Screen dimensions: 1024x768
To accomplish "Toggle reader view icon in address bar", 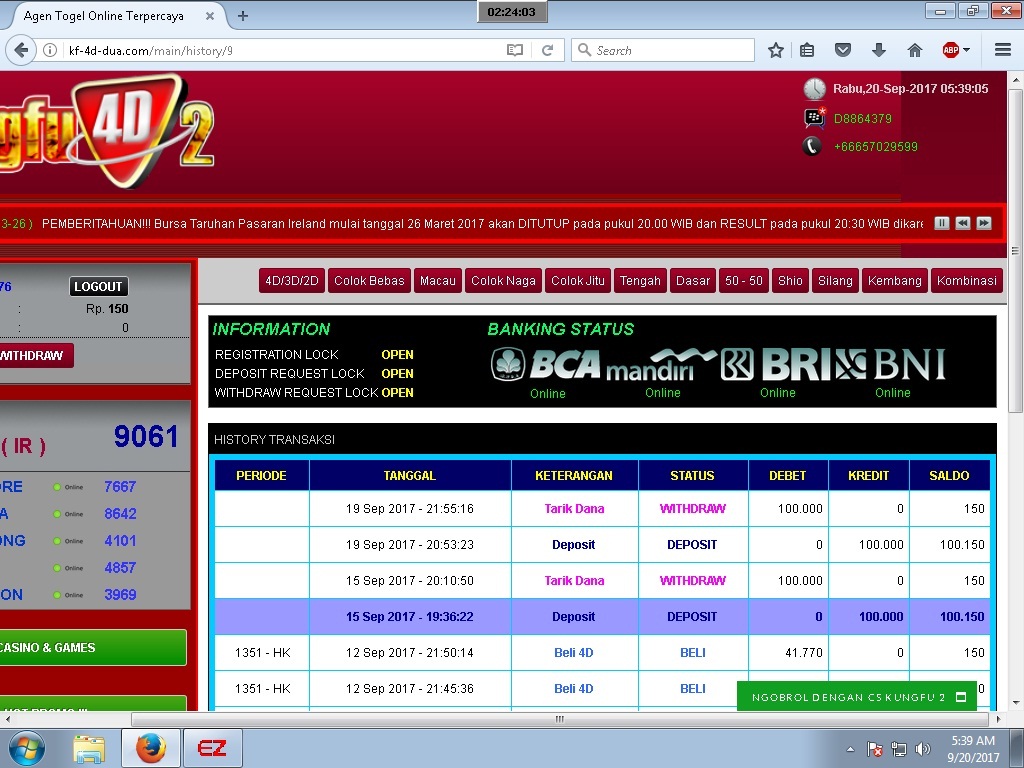I will pyautogui.click(x=514, y=50).
